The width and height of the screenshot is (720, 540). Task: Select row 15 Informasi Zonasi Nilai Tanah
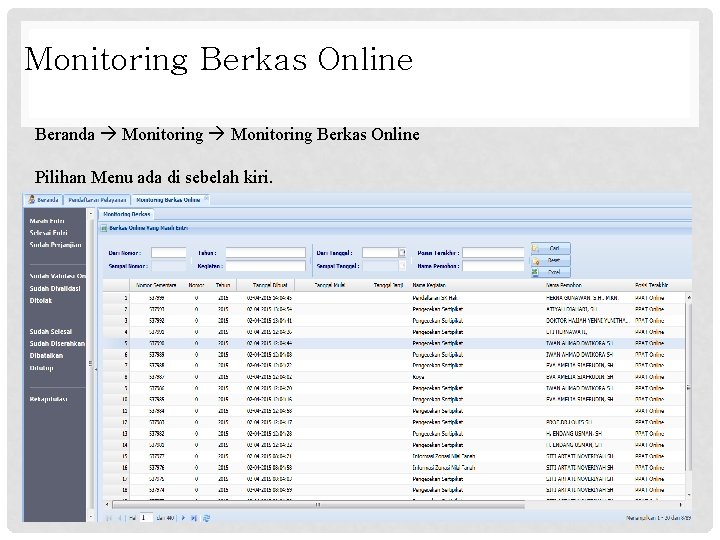pos(394,456)
